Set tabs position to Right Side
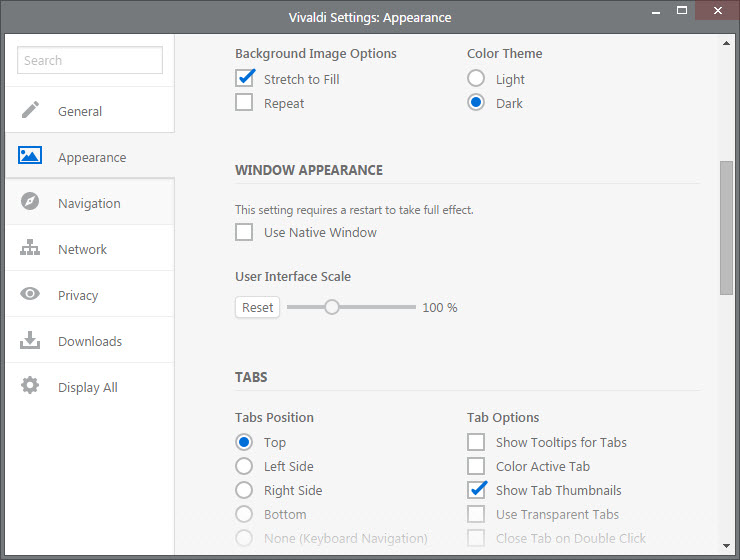The width and height of the screenshot is (740, 560). click(244, 490)
